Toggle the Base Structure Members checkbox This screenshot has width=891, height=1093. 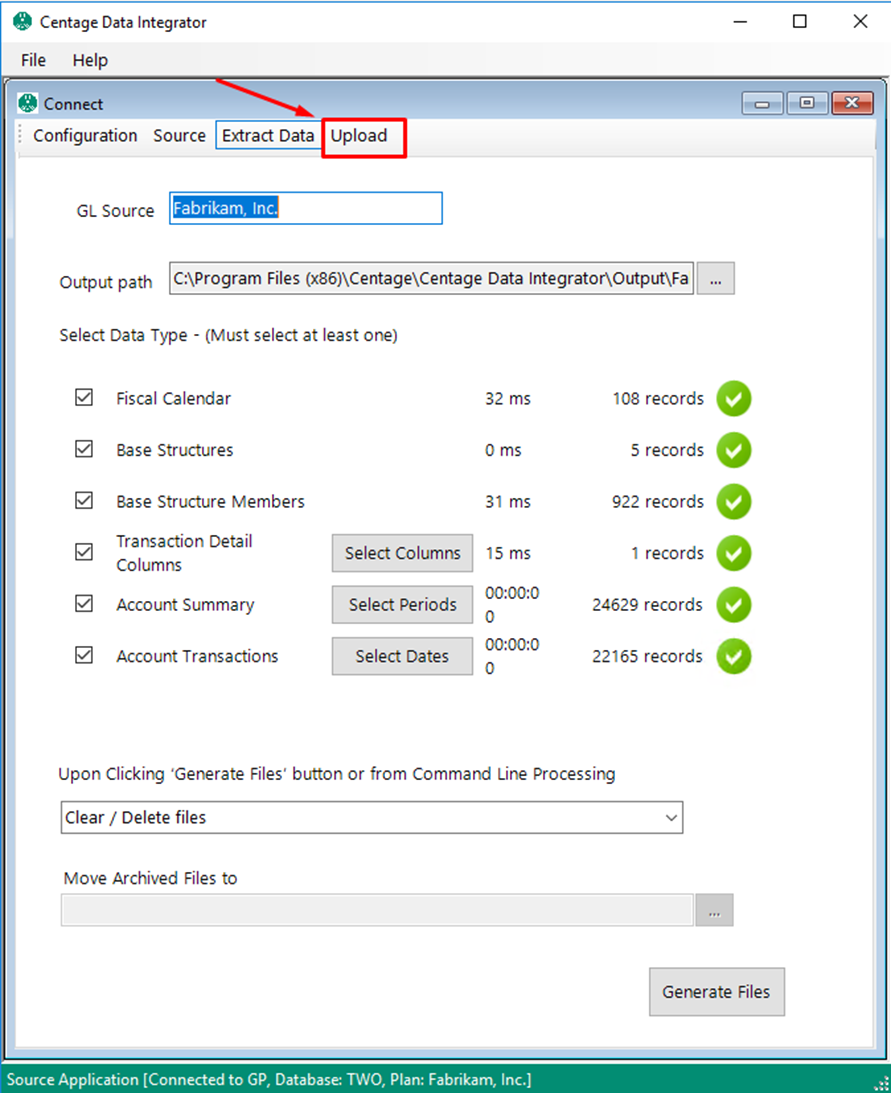pyautogui.click(x=84, y=500)
